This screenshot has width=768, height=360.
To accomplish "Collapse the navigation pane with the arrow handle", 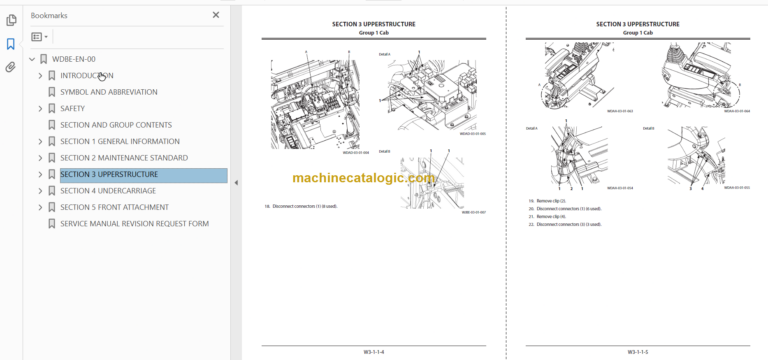I will tap(236, 183).
